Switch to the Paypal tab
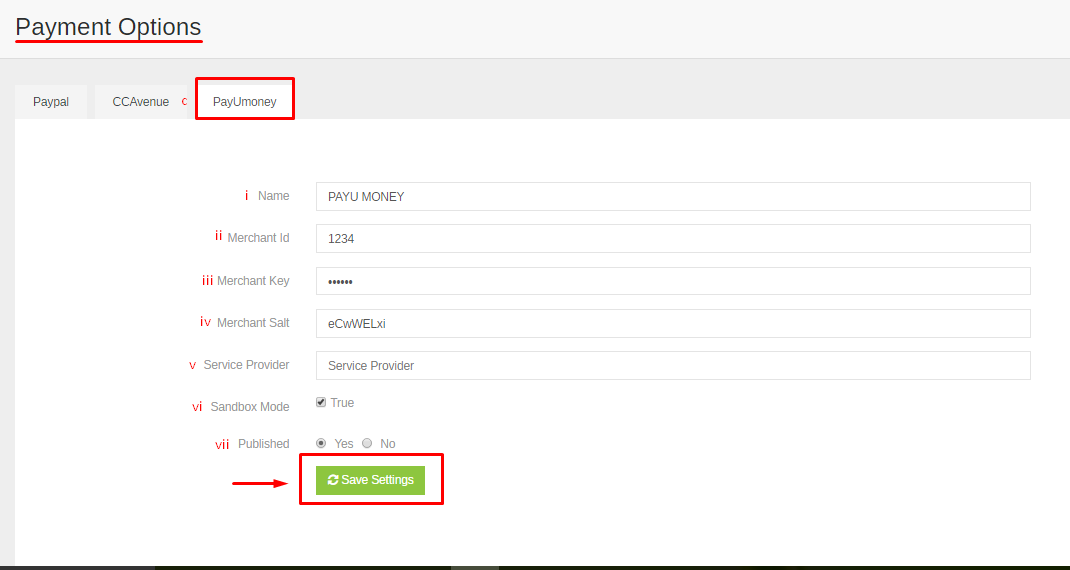 pyautogui.click(x=51, y=102)
